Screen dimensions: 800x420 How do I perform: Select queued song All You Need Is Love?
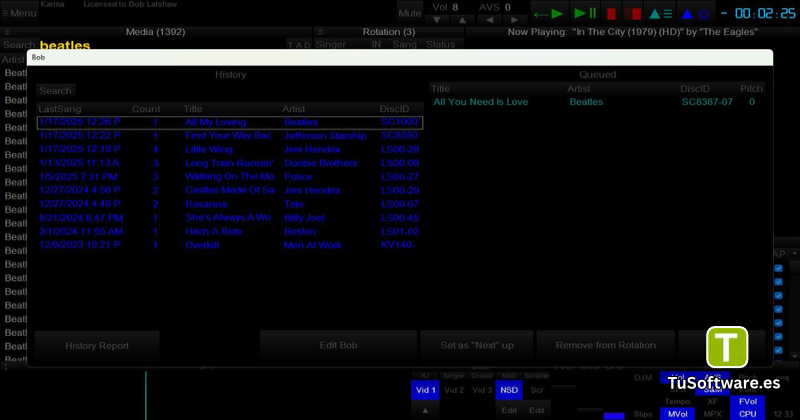tap(597, 102)
